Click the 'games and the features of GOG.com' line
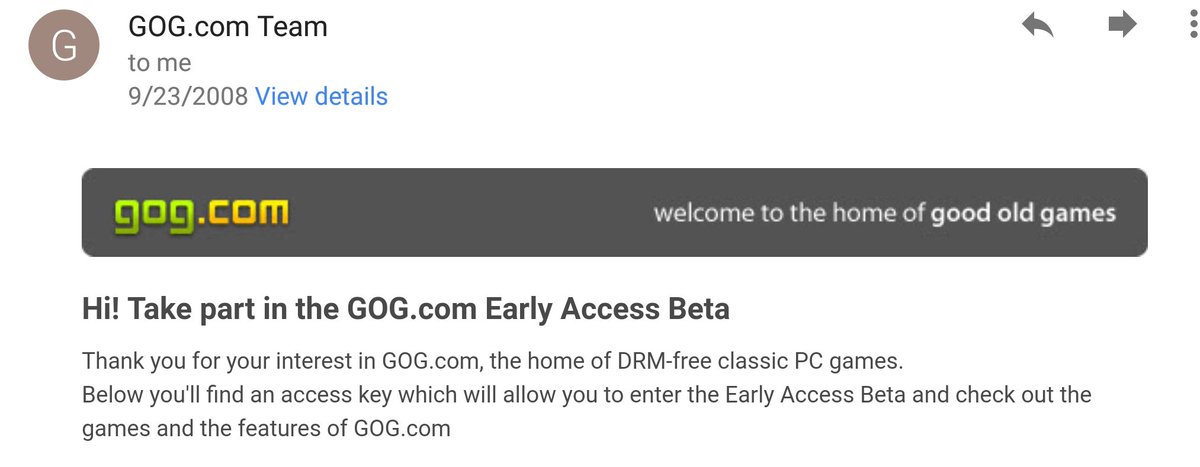Screen dimensions: 1200x467 [266, 429]
